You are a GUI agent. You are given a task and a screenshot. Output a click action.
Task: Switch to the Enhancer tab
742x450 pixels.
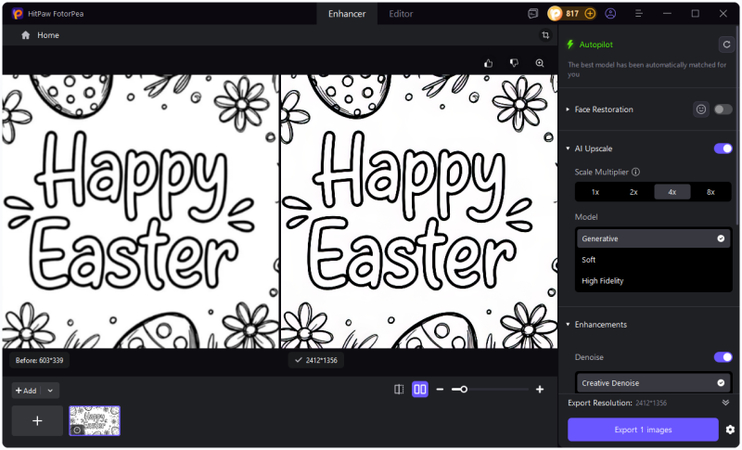pyautogui.click(x=347, y=14)
